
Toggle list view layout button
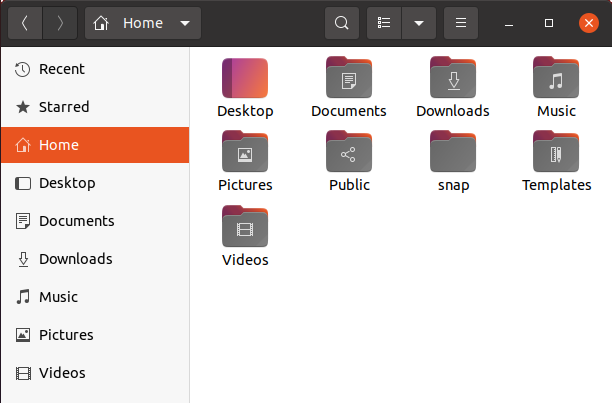click(x=384, y=23)
